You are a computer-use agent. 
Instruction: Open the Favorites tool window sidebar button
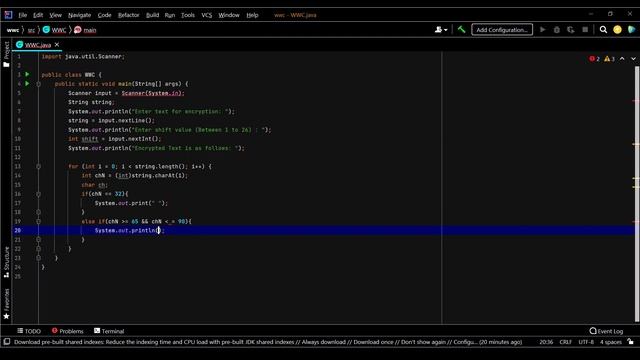(x=6, y=304)
